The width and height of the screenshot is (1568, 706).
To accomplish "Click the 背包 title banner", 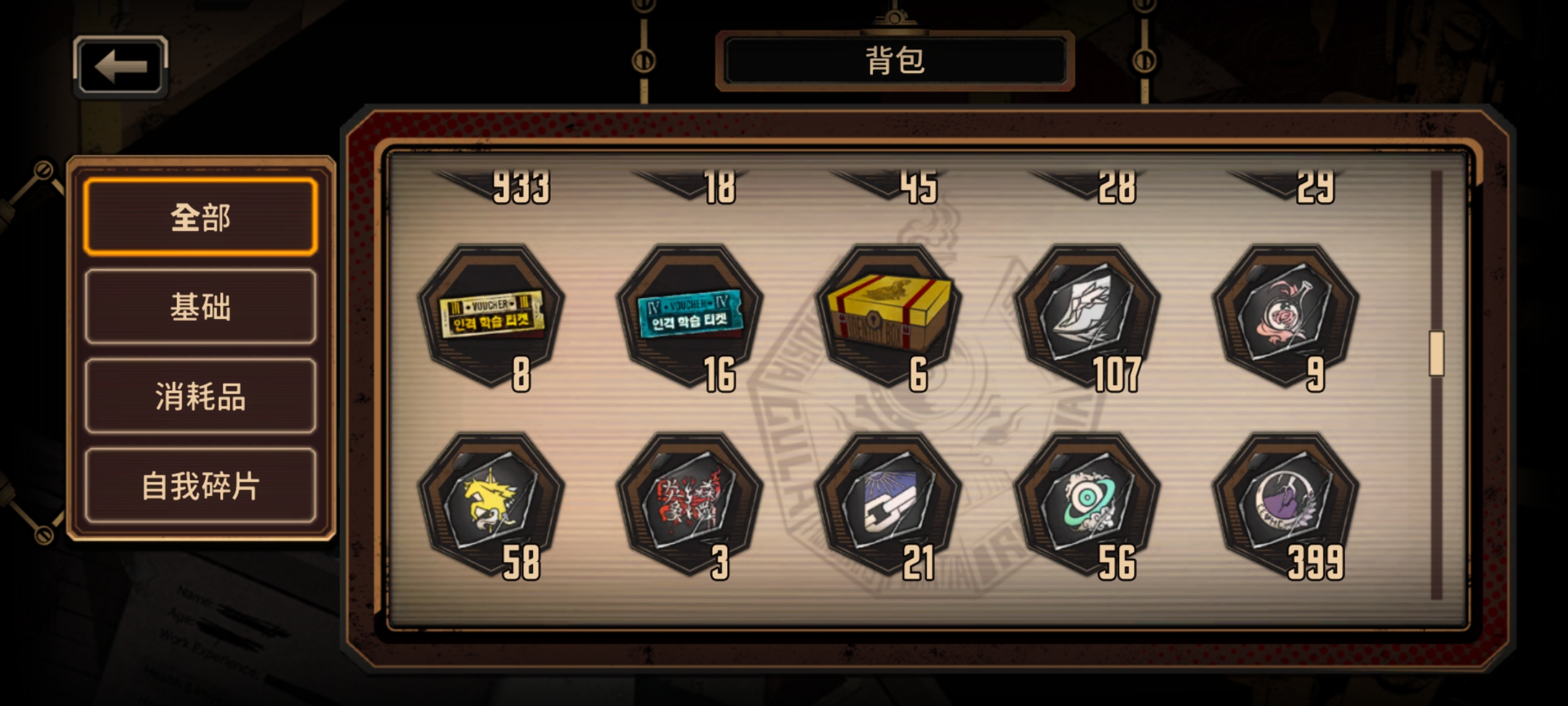I will pyautogui.click(x=895, y=61).
